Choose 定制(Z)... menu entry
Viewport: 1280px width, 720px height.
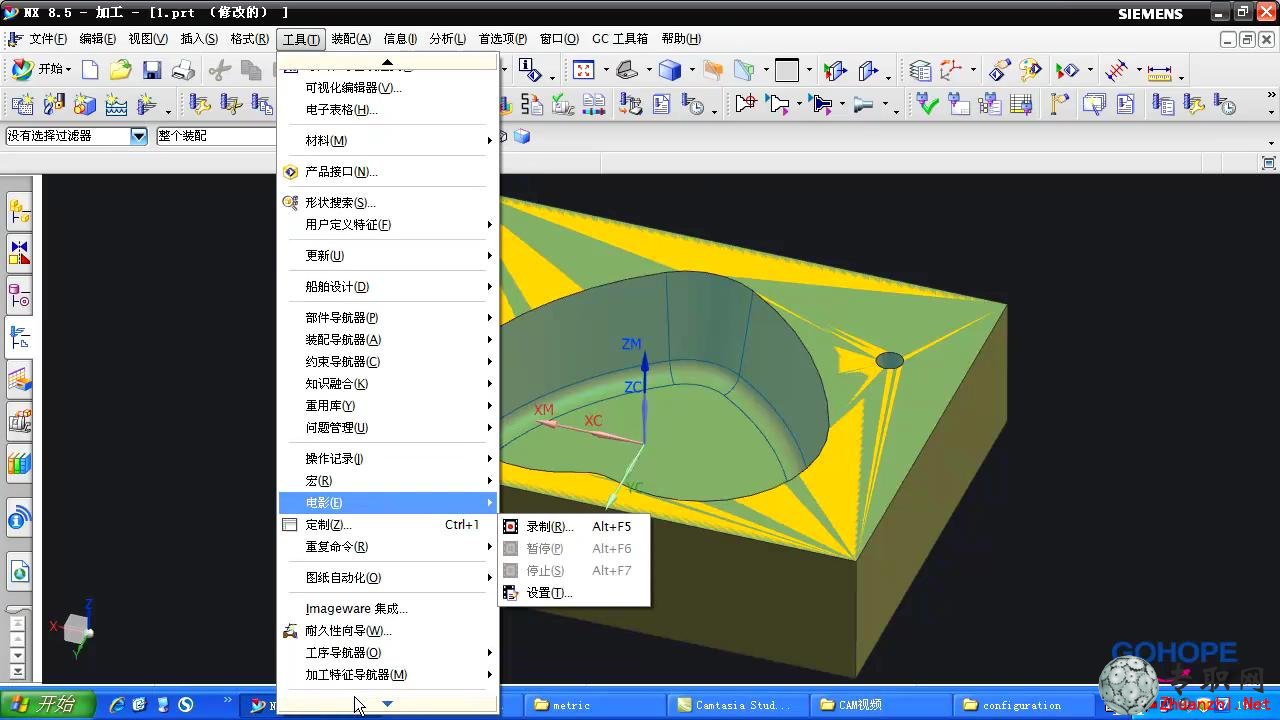(x=388, y=525)
